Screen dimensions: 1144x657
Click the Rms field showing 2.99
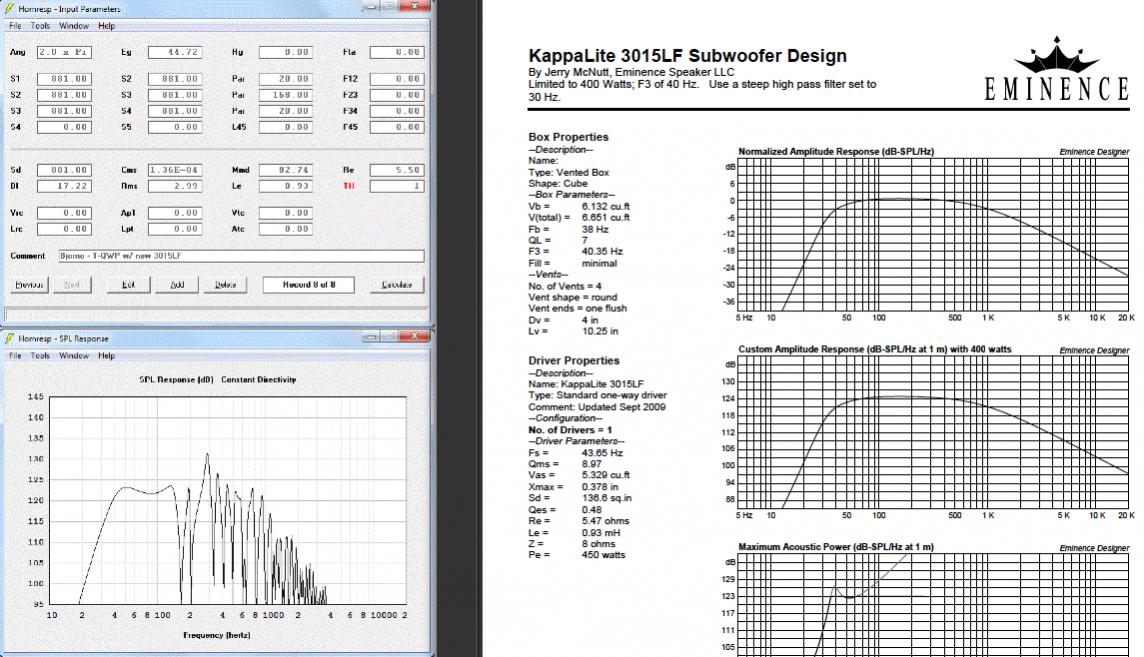pos(175,186)
